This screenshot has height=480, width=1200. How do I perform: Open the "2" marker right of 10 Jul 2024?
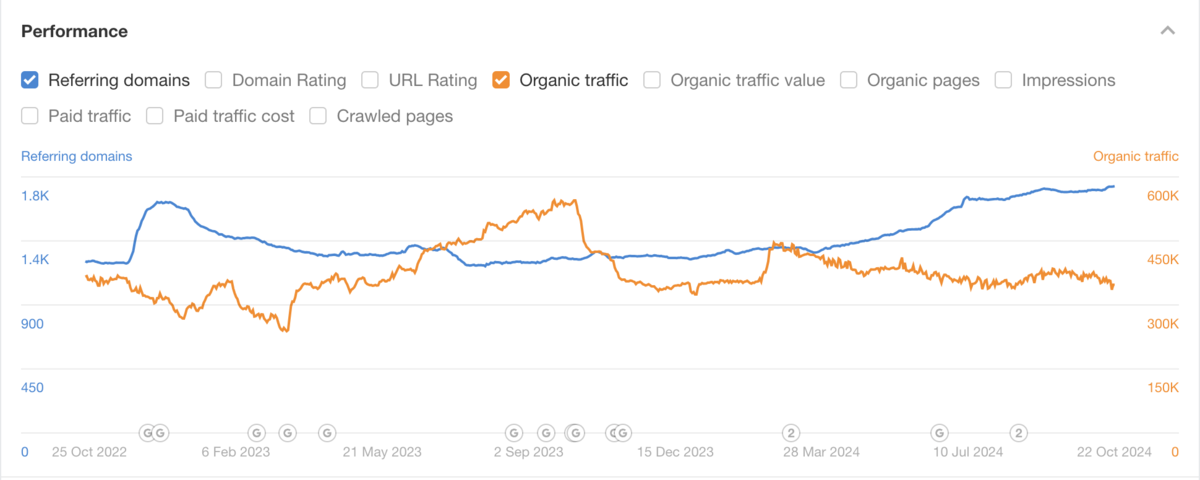point(1018,433)
